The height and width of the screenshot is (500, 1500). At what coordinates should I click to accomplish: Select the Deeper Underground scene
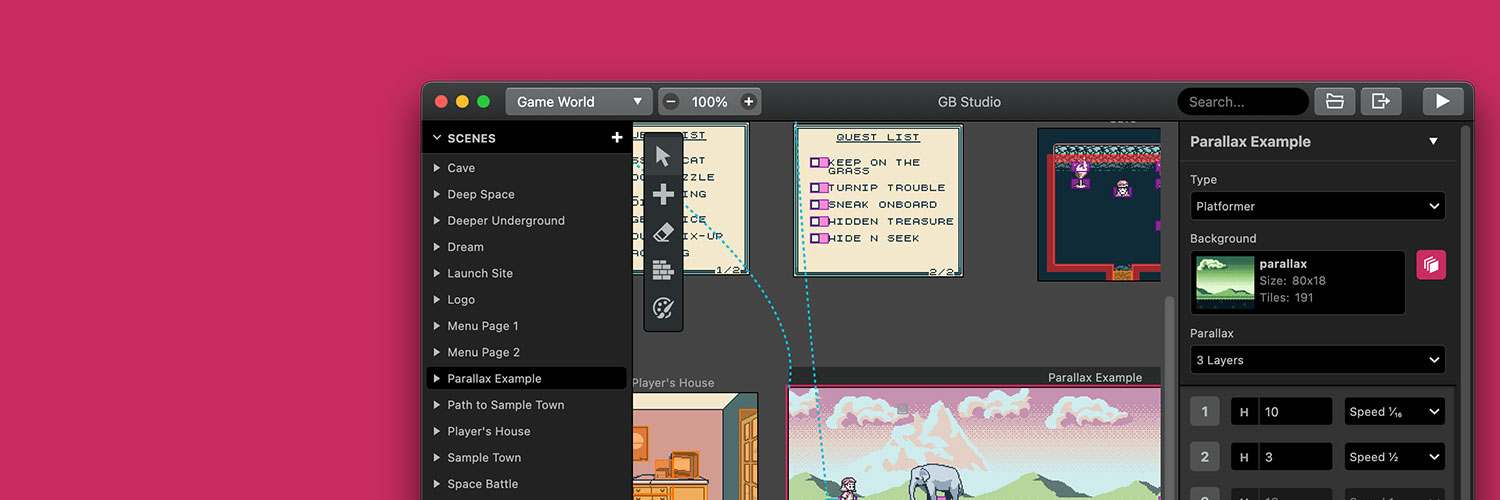[527, 221]
